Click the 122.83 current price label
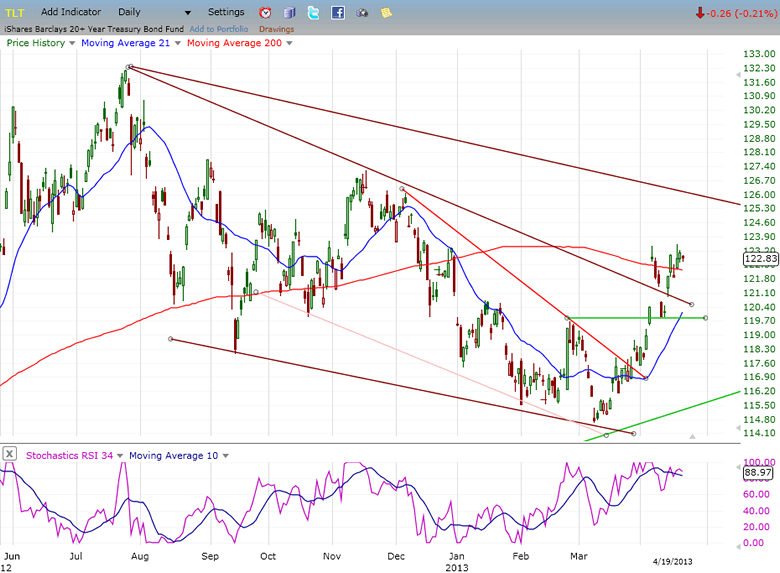This screenshot has width=780, height=573. click(x=760, y=258)
